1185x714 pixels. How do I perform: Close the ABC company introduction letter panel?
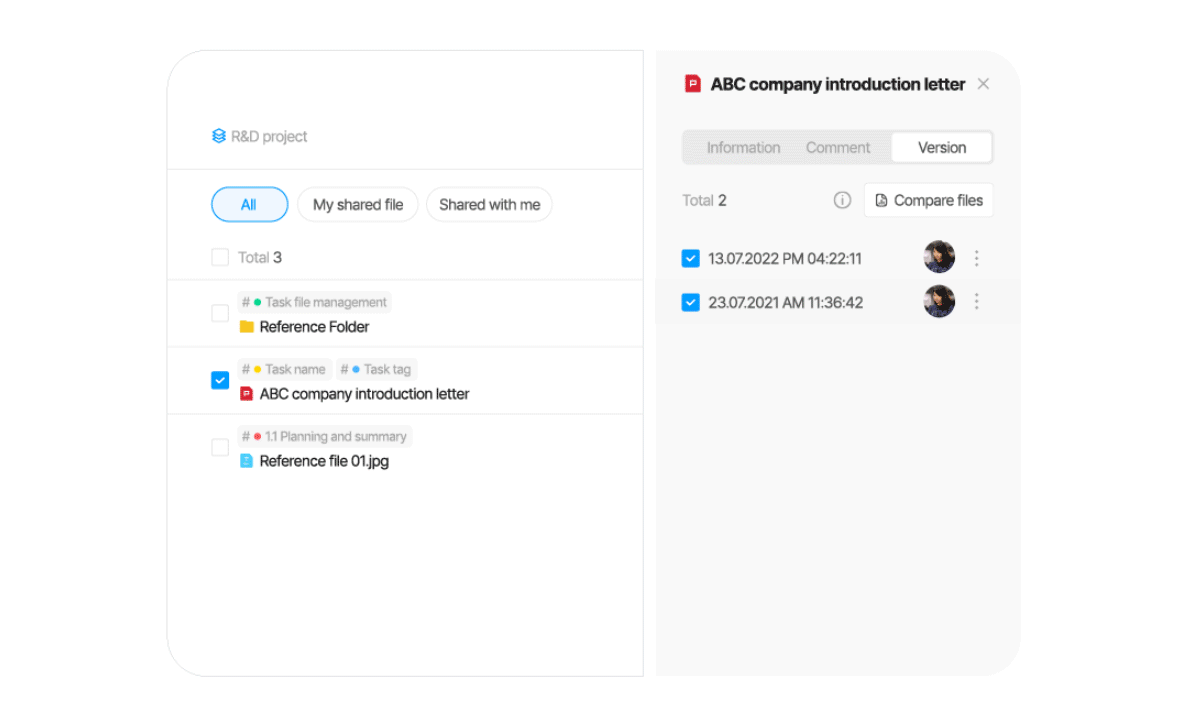[983, 84]
